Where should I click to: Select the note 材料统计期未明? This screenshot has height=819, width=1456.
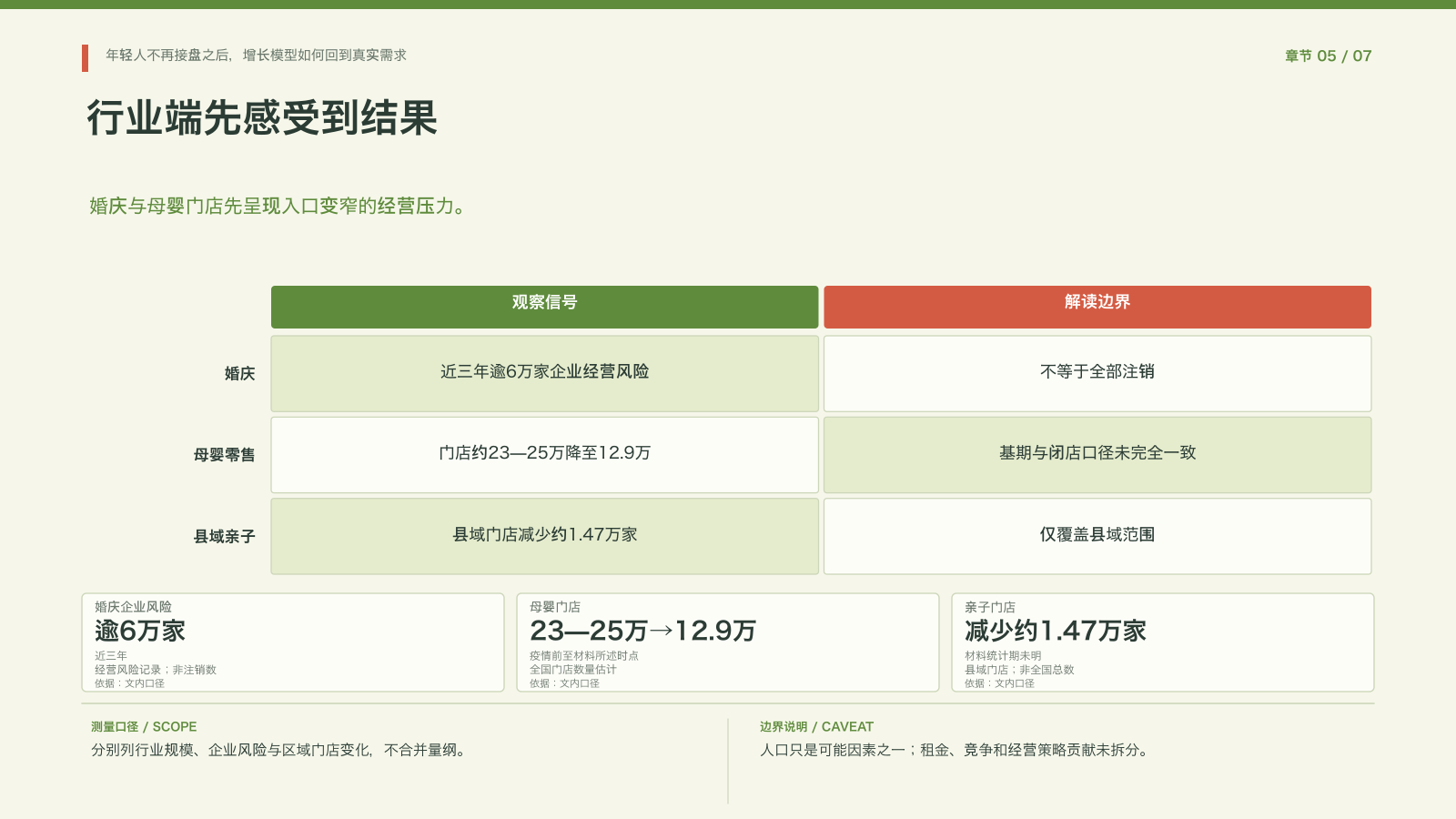point(1003,656)
